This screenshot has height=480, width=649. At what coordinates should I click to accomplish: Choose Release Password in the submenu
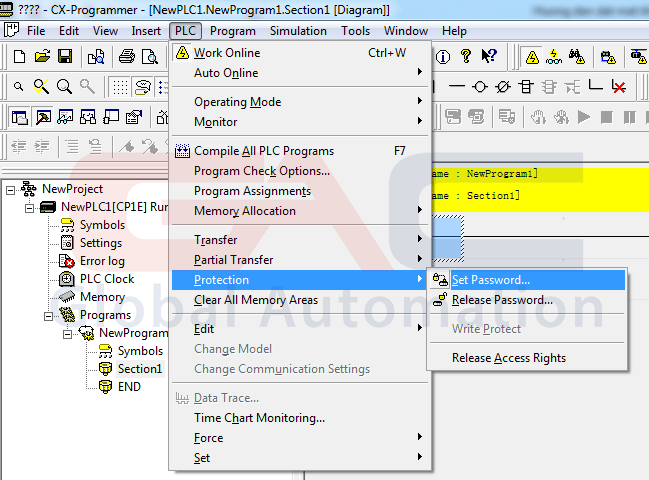click(x=527, y=300)
